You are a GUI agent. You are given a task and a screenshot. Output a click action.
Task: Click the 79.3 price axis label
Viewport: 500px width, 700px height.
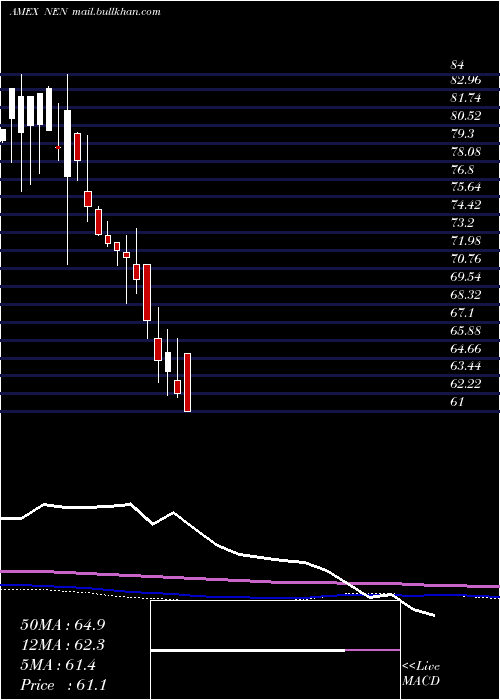tap(462, 134)
